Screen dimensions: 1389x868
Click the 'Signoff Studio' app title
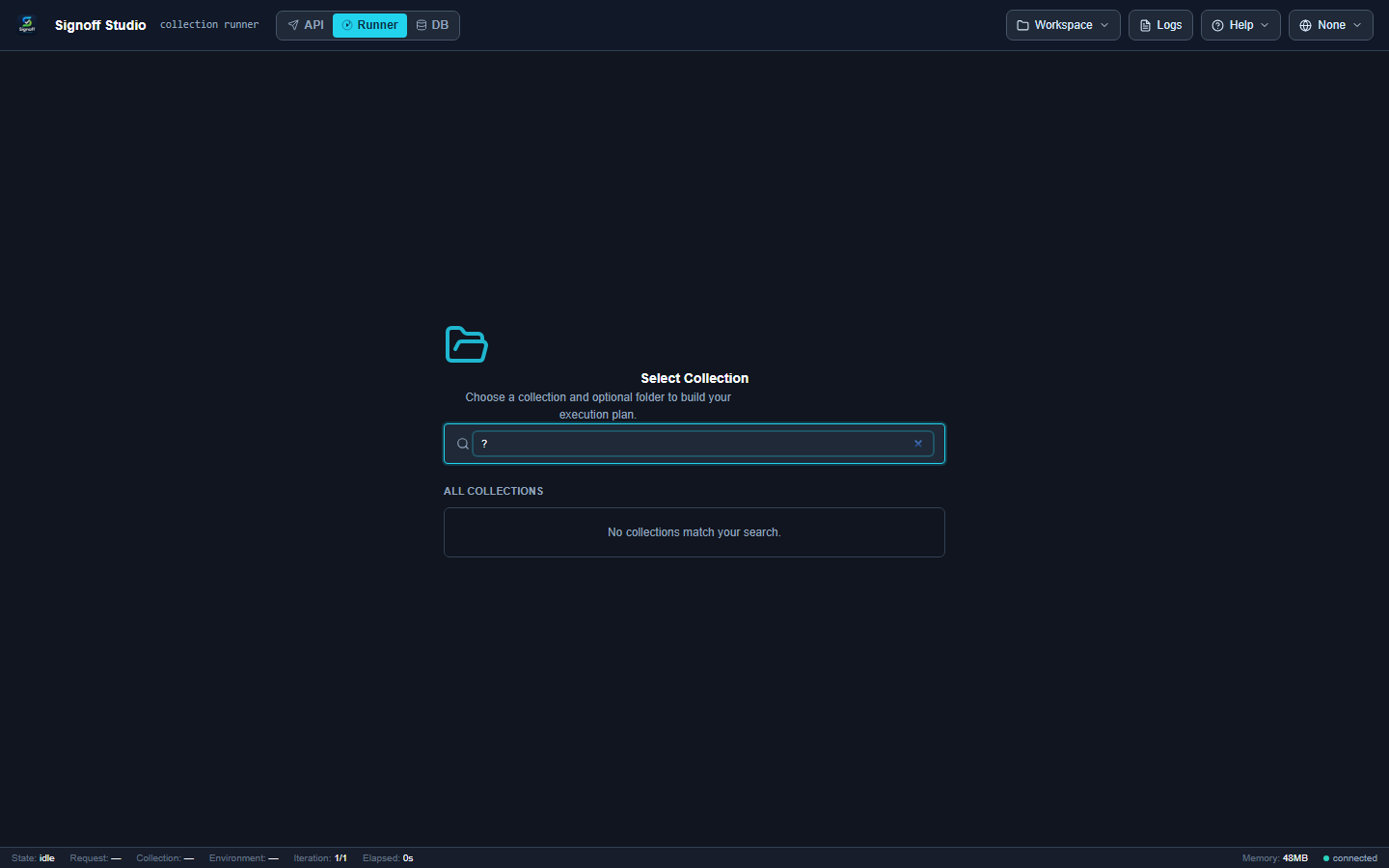tap(100, 25)
